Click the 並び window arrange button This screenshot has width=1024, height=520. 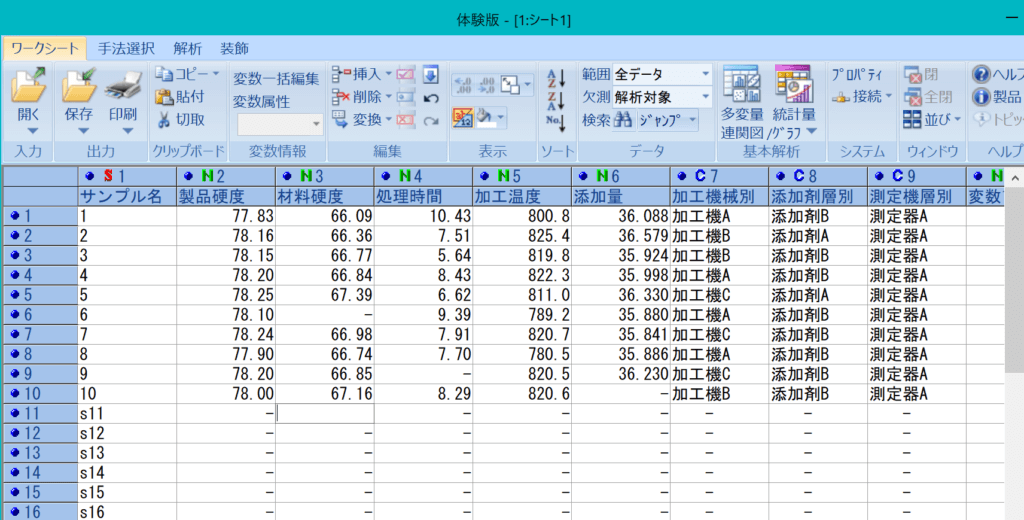(932, 119)
